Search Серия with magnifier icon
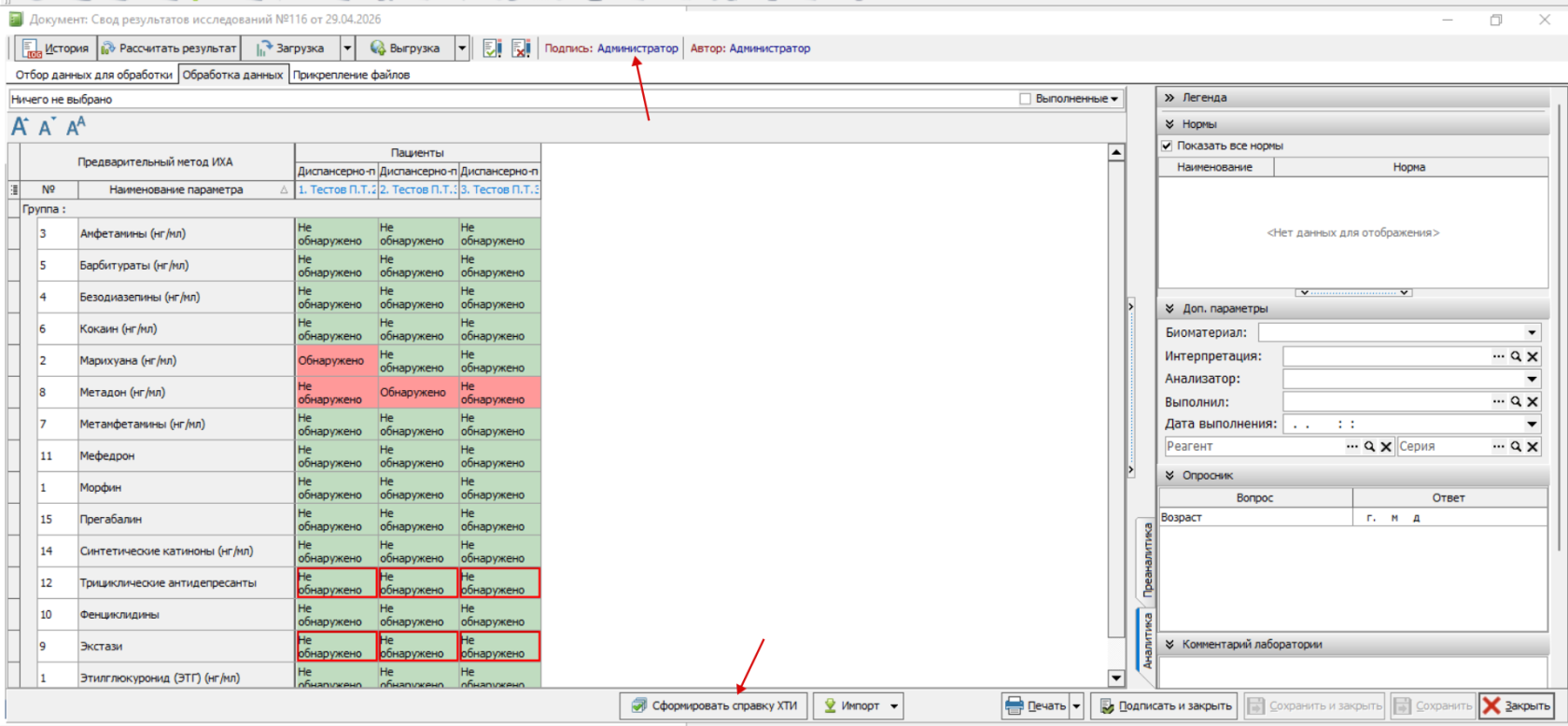 1516,447
